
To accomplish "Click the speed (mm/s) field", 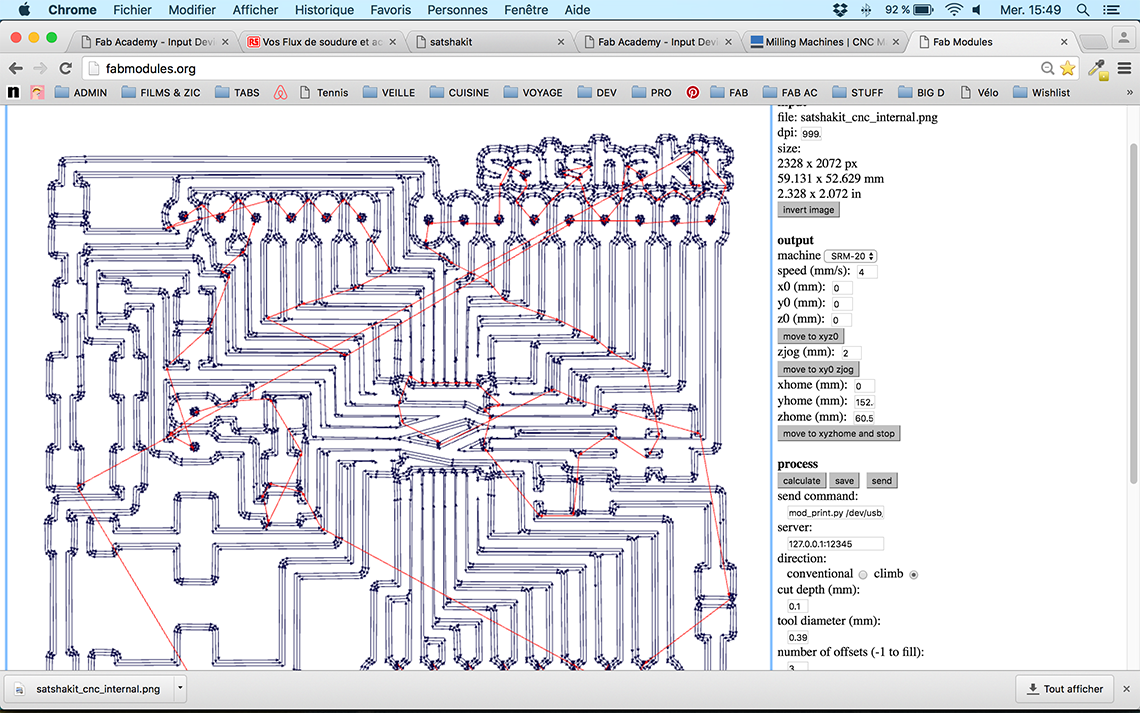I will tap(866, 272).
